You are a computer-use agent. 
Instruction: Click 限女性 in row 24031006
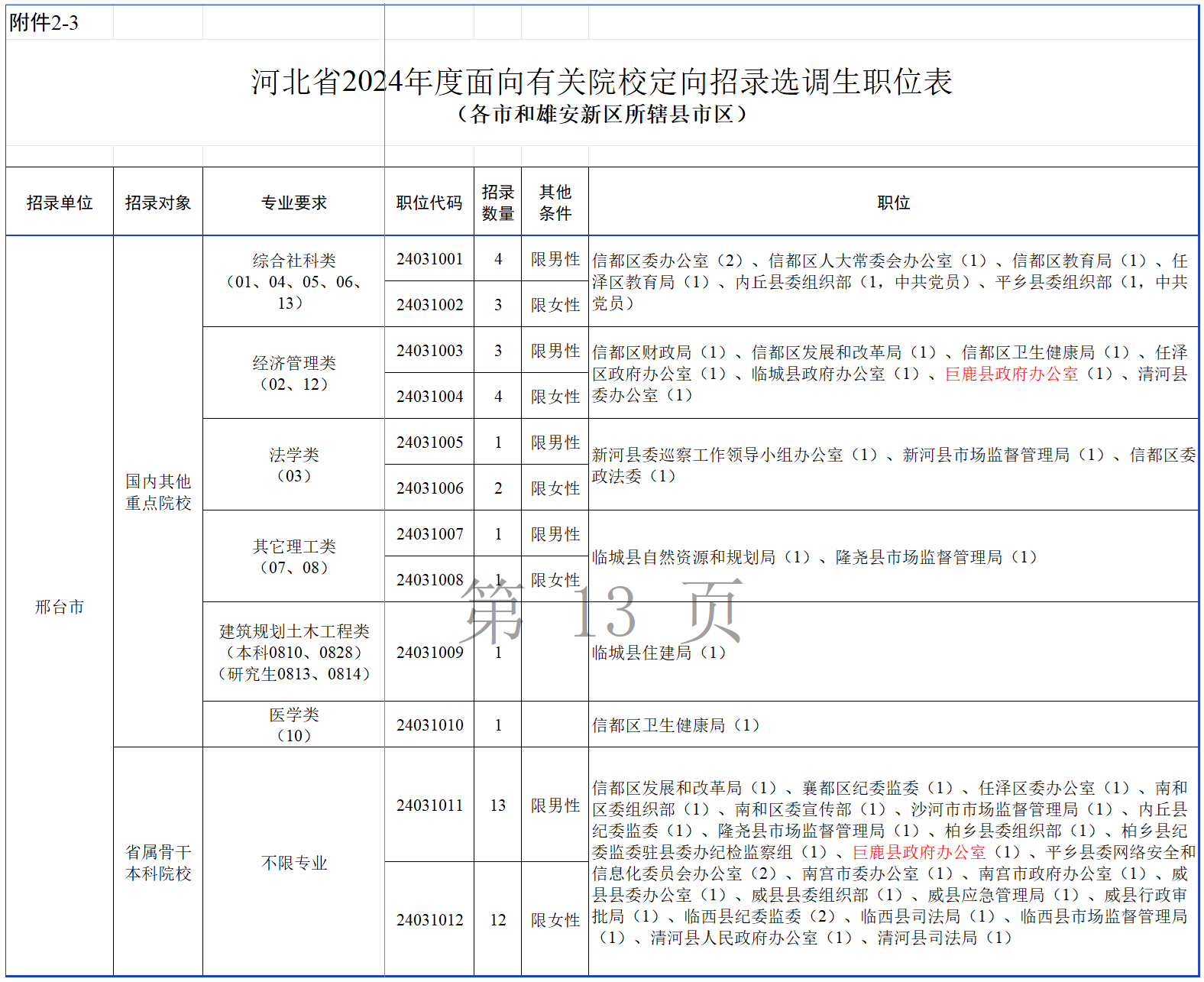[555, 488]
